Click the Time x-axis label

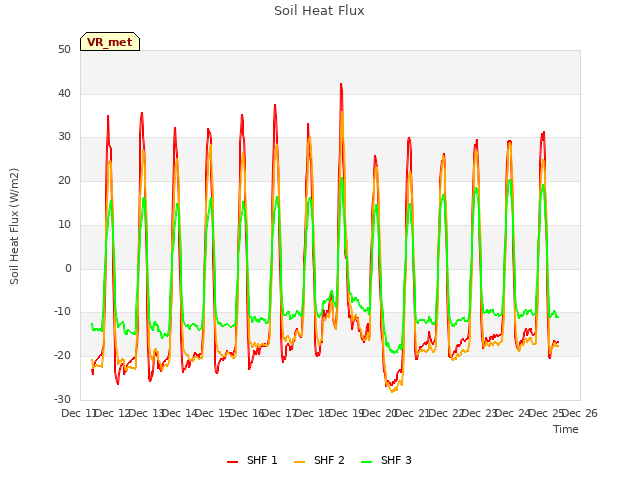click(x=565, y=429)
